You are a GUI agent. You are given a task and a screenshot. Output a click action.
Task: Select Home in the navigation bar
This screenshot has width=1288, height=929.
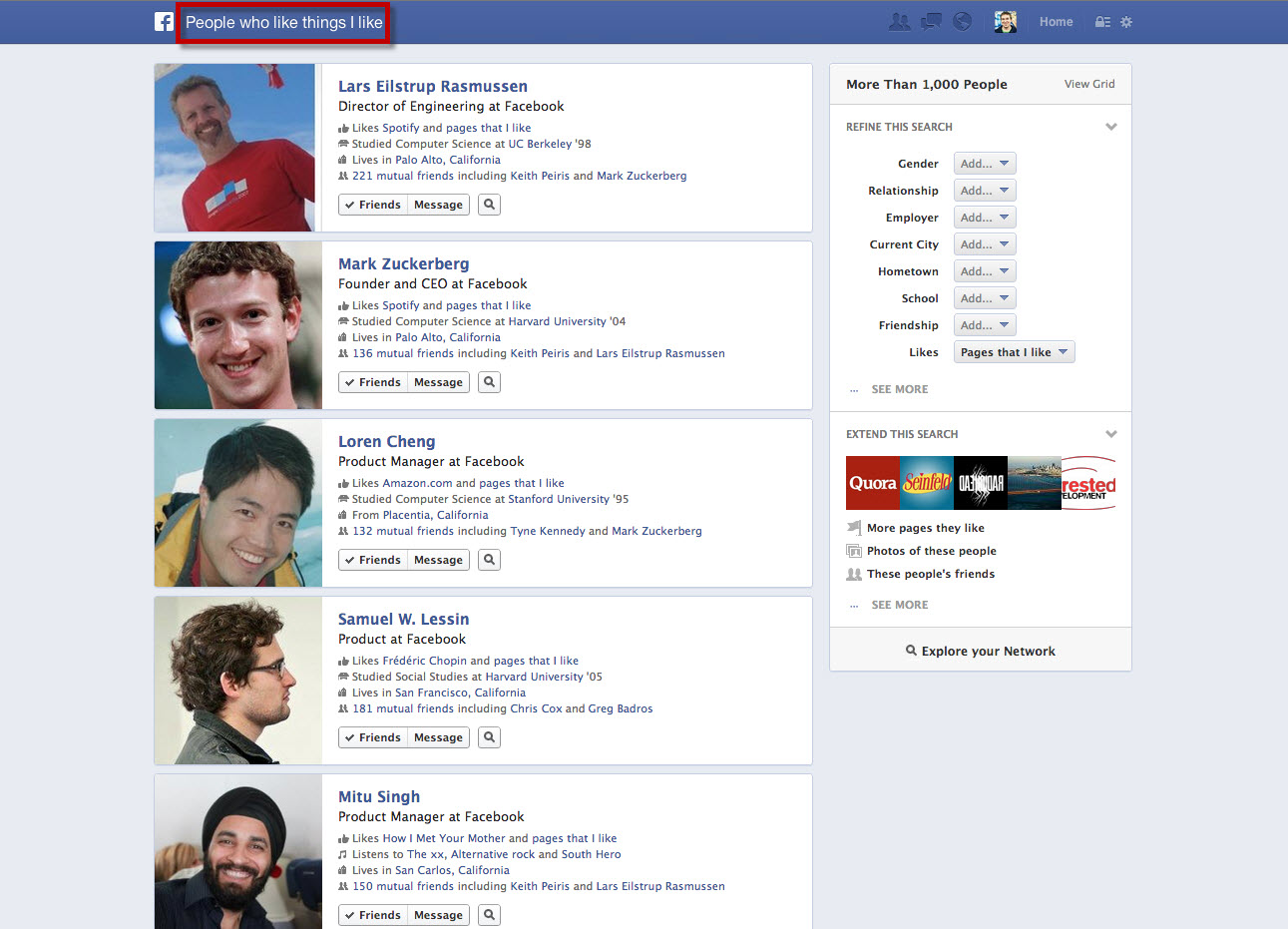tap(1056, 21)
